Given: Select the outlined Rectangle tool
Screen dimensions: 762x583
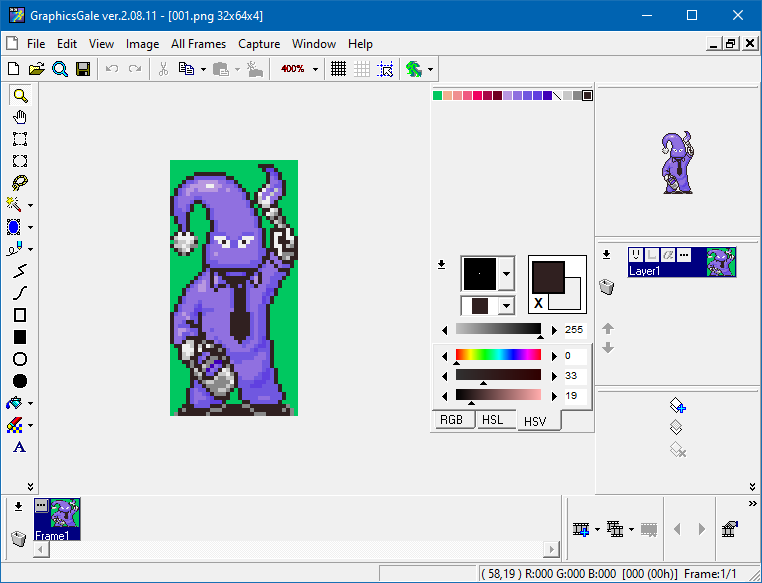Looking at the screenshot, I should [x=20, y=315].
